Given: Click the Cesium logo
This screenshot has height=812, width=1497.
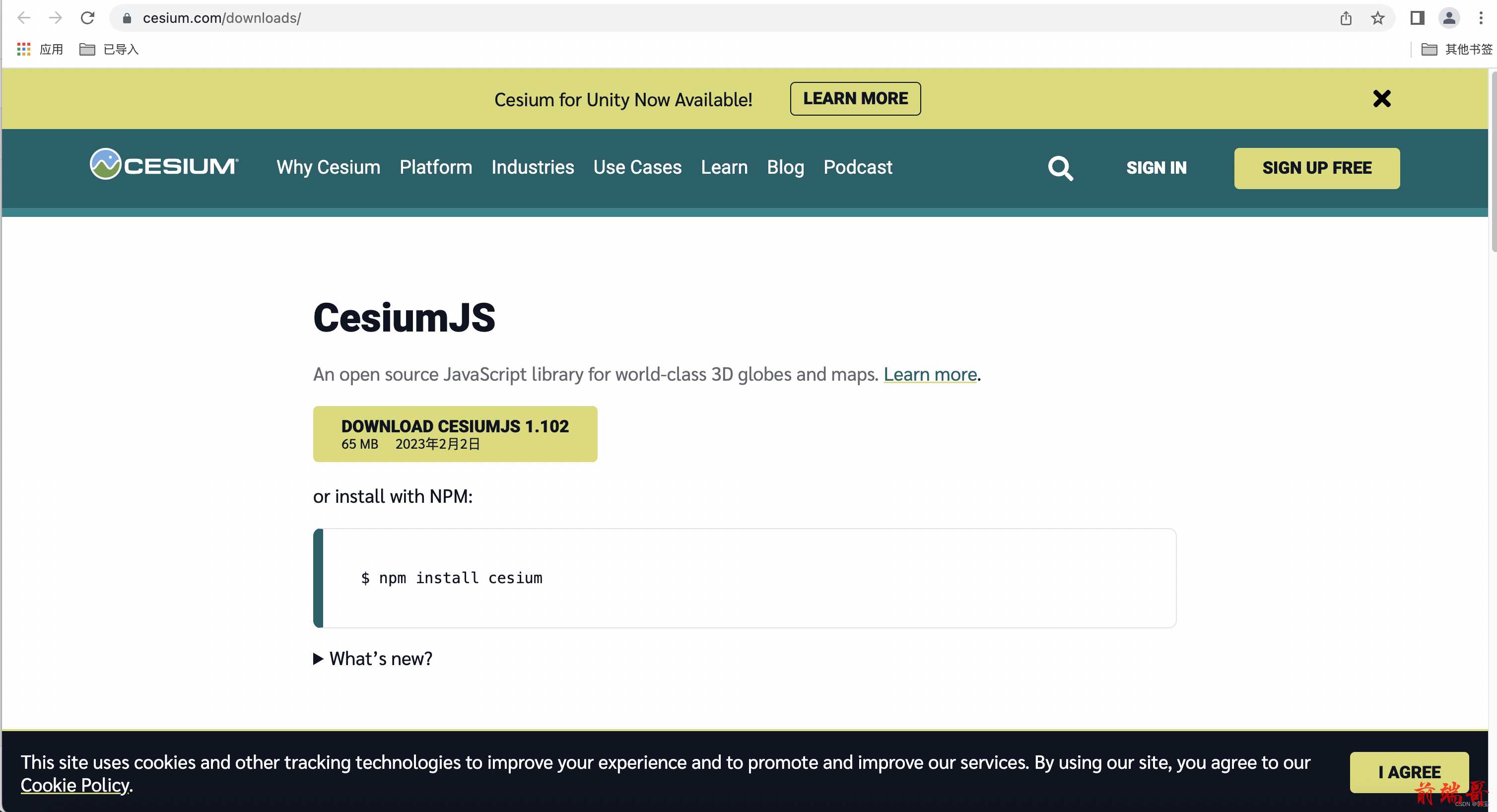Looking at the screenshot, I should tap(164, 164).
